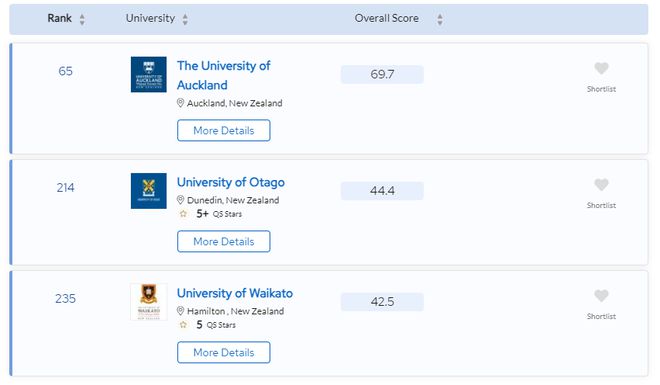Click the location pin beside Hamilton, New Zealand
The image size is (660, 385).
[180, 311]
